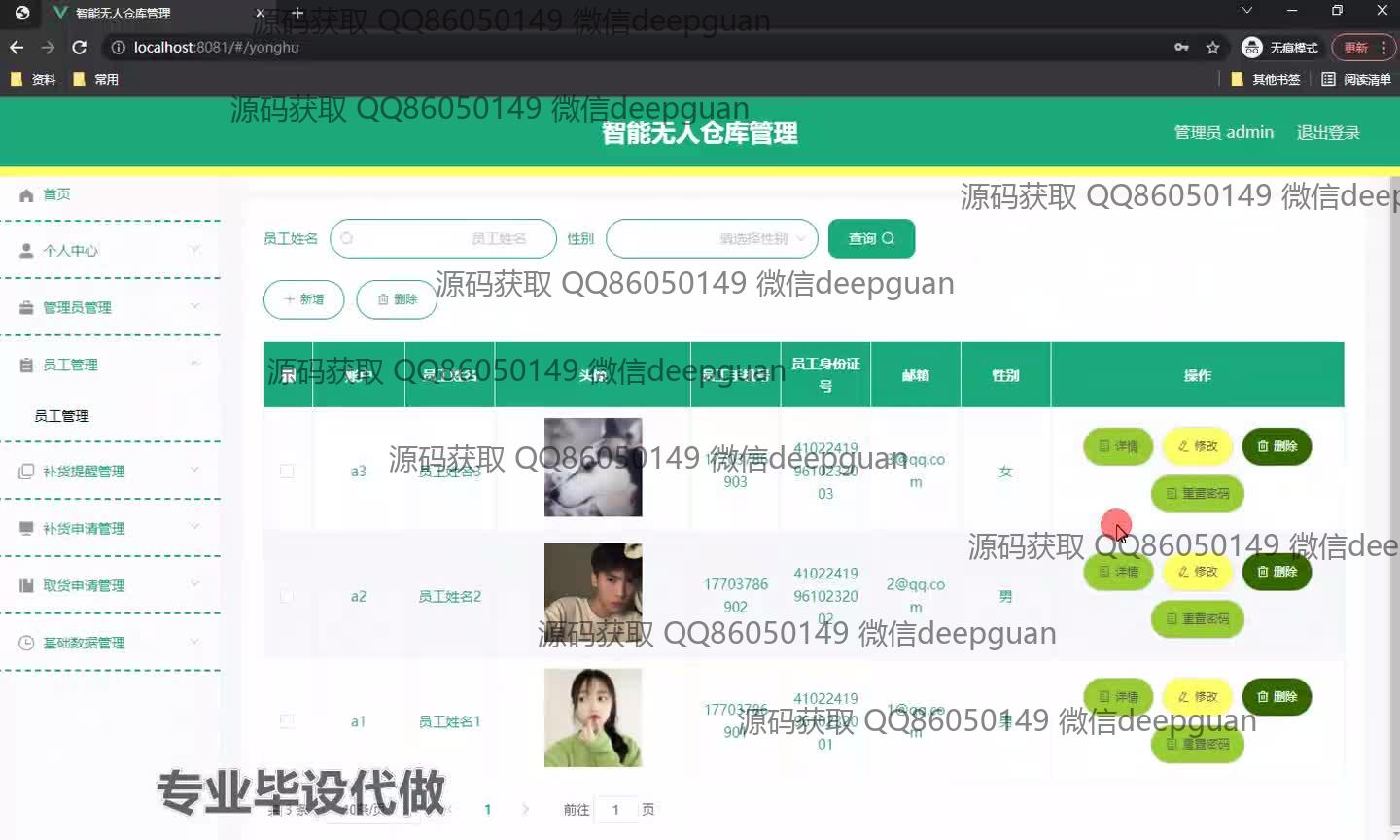Click the clock icon for 基础数据管理
1400x840 pixels.
click(26, 644)
